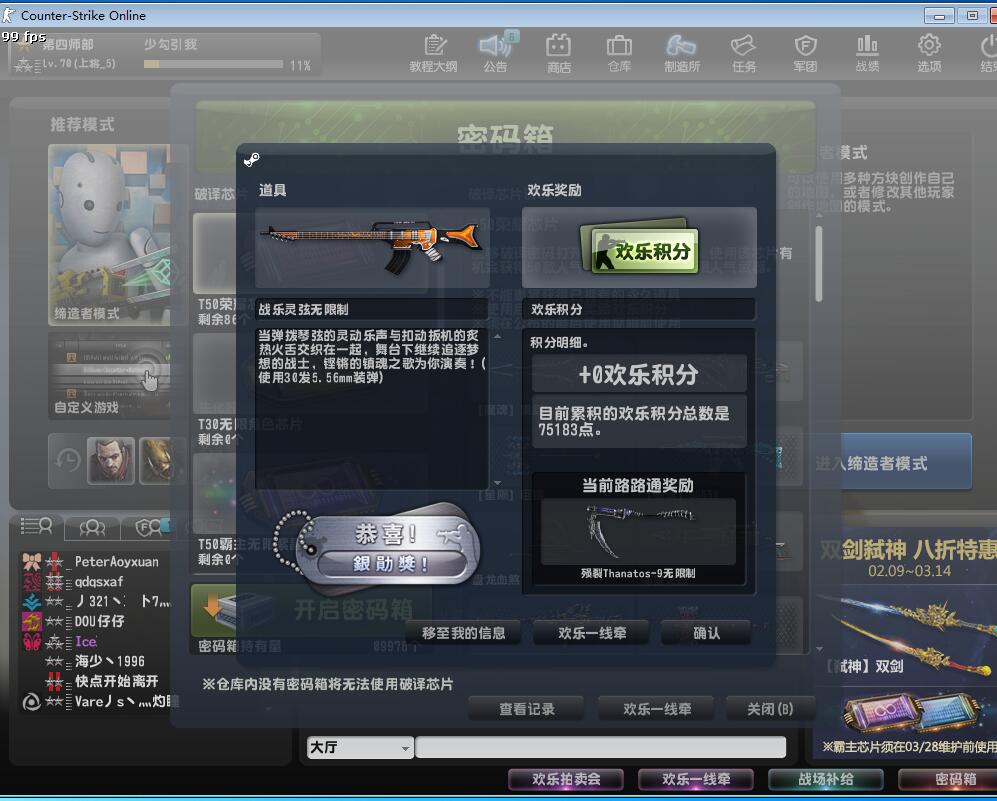
Task: Open the 战场补给 supply button
Action: coord(826,779)
